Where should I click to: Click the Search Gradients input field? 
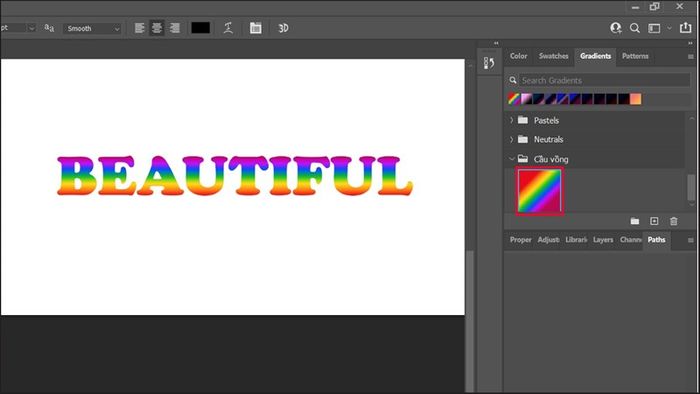[604, 80]
